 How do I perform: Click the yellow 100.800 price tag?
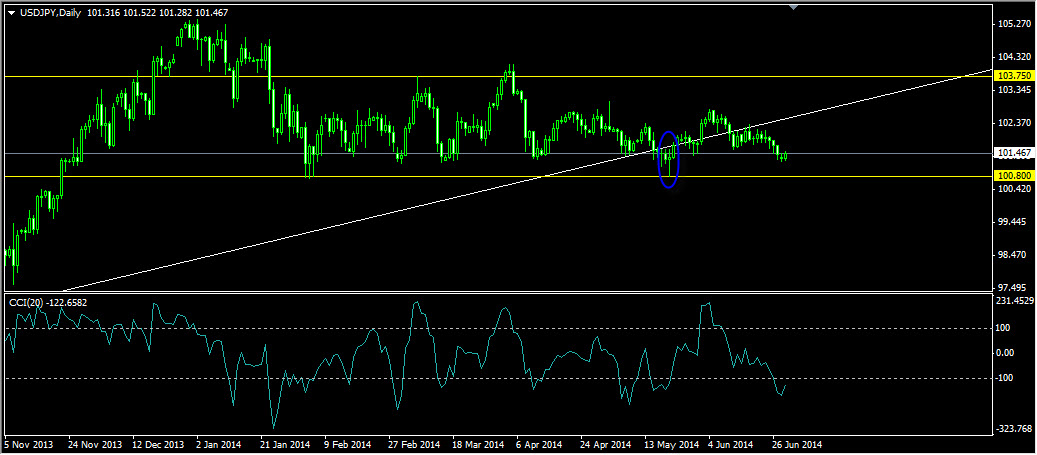[x=1015, y=176]
